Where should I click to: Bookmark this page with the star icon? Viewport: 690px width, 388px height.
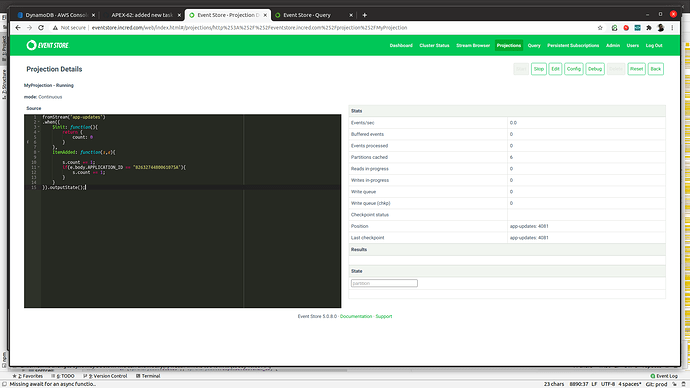600,28
